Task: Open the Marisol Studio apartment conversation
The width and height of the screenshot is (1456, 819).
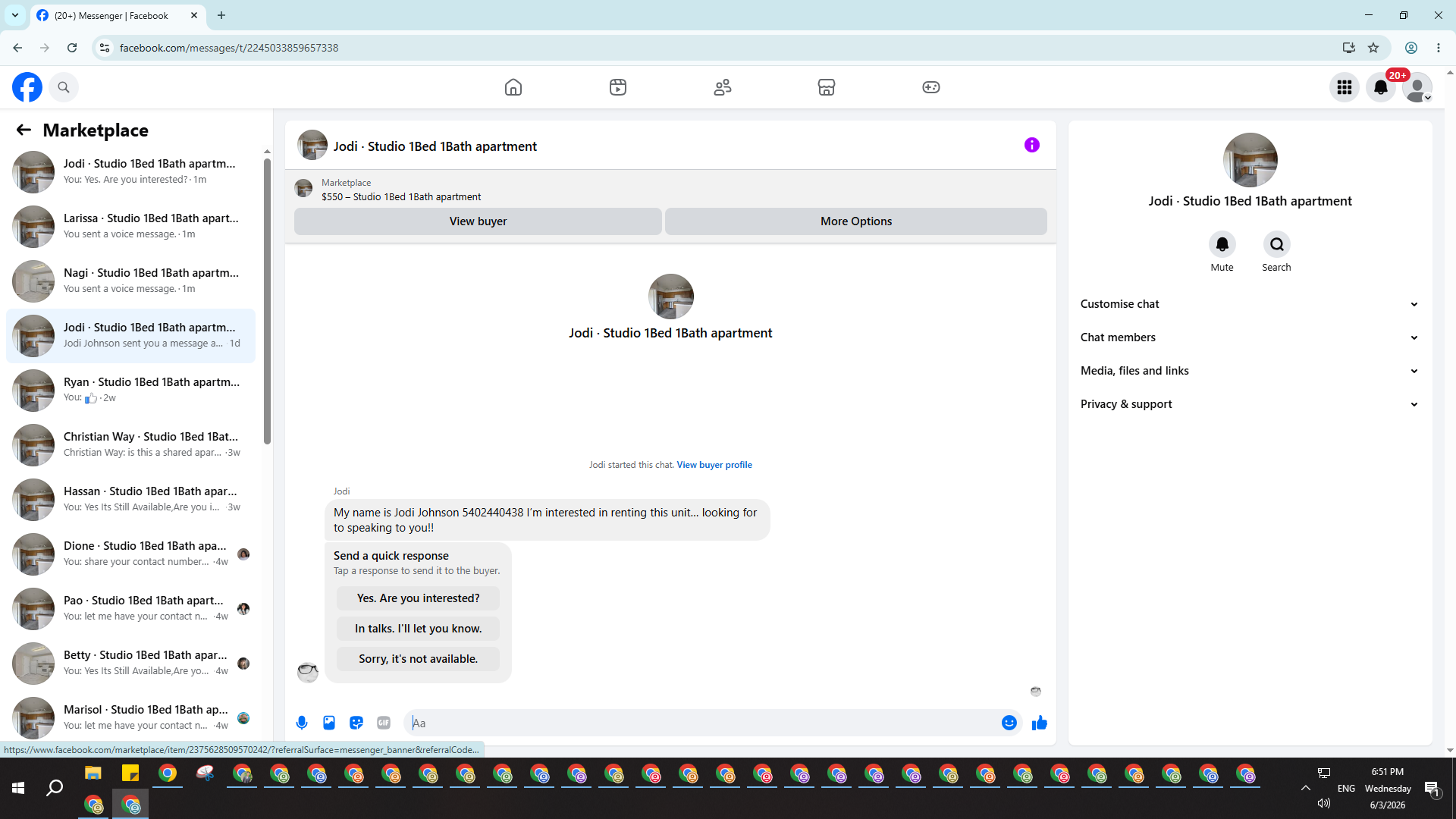Action: coord(131,718)
